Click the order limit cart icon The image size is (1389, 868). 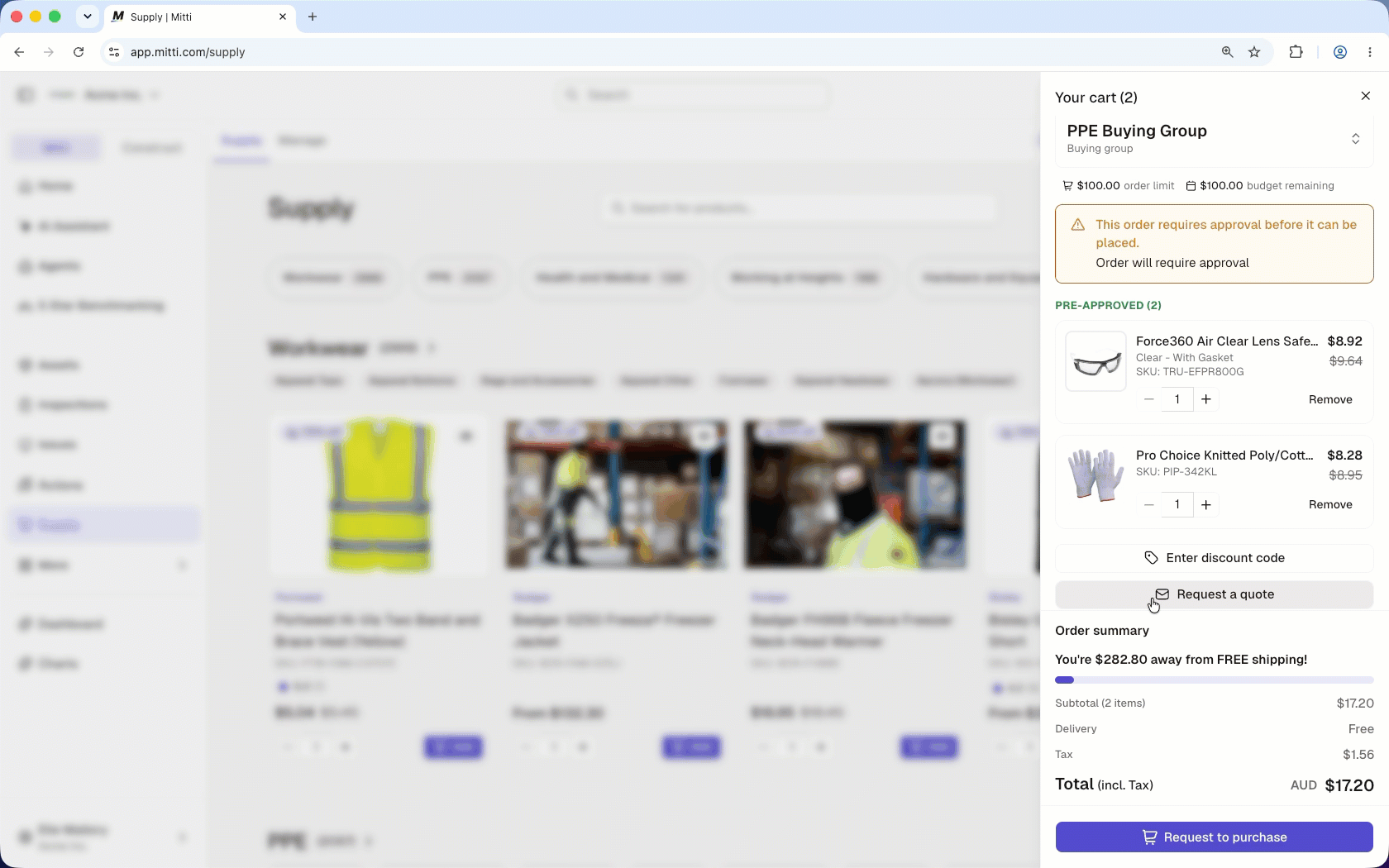[x=1067, y=186]
